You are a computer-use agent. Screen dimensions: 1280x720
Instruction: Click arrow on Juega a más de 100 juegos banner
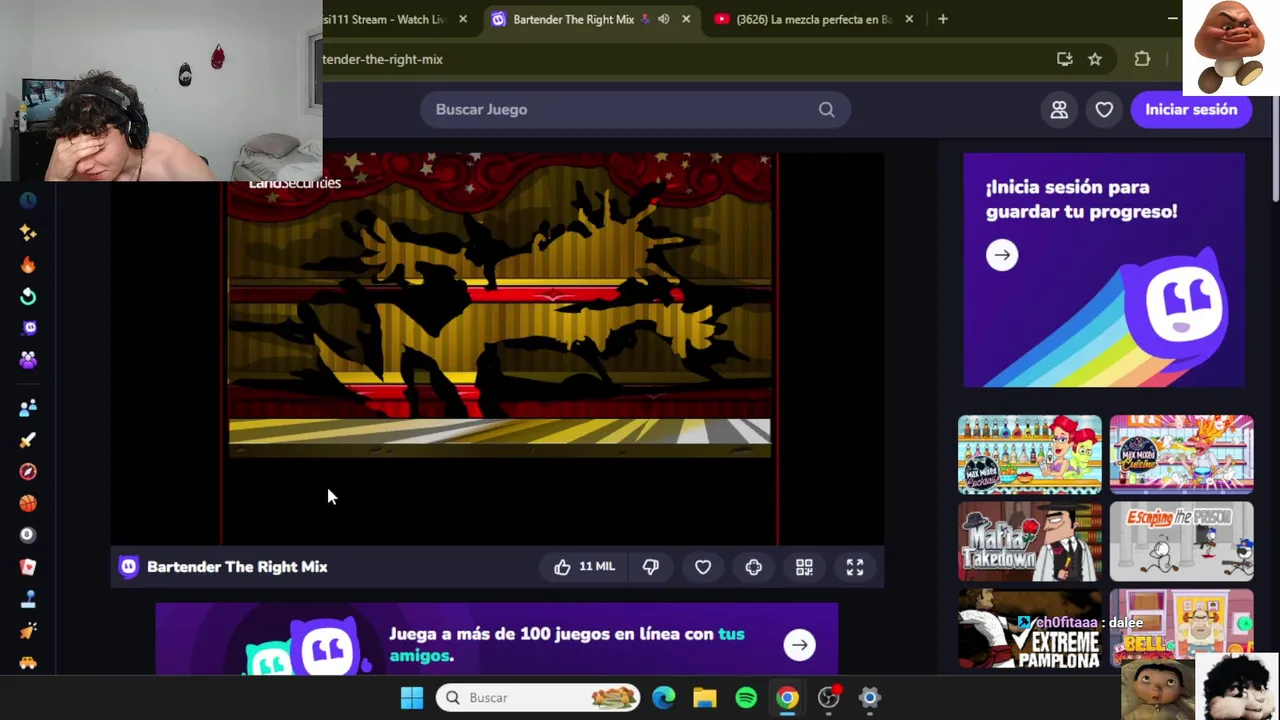799,645
